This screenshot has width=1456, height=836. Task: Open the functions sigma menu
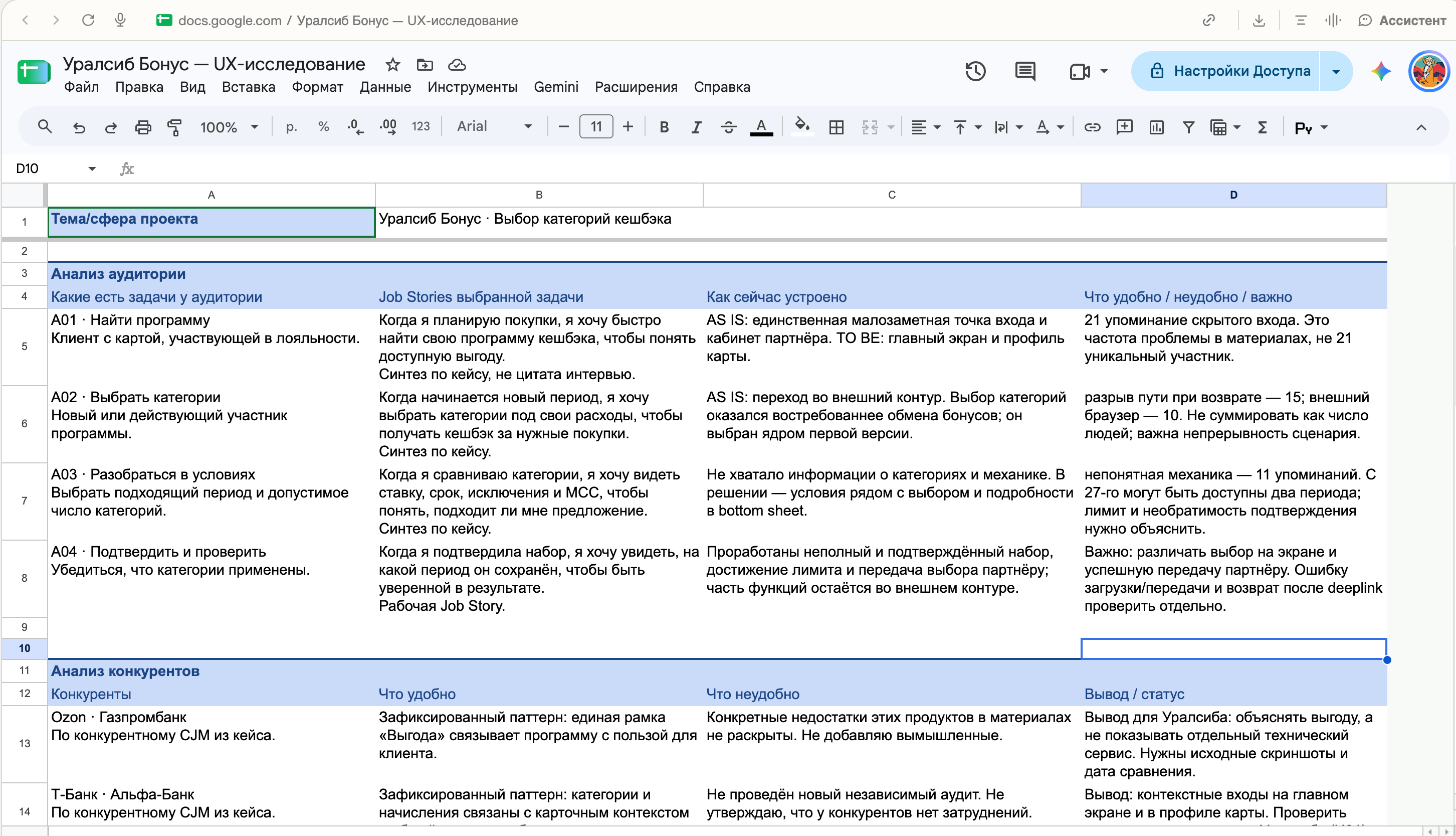1262,127
